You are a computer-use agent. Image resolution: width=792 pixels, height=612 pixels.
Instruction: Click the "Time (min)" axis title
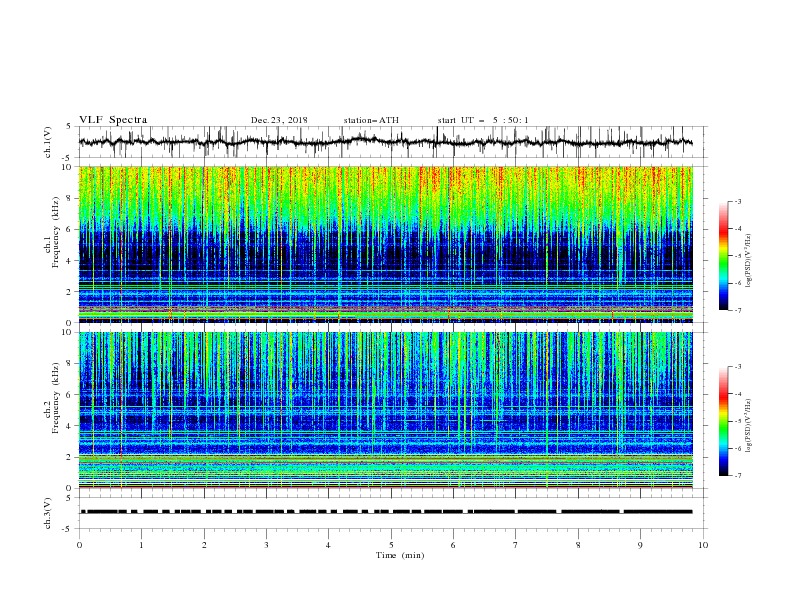[x=400, y=555]
